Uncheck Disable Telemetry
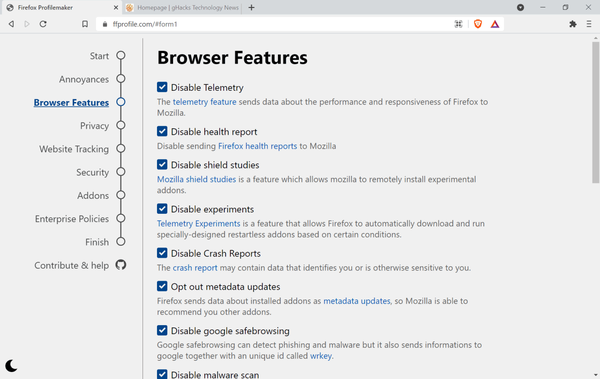 coord(162,87)
